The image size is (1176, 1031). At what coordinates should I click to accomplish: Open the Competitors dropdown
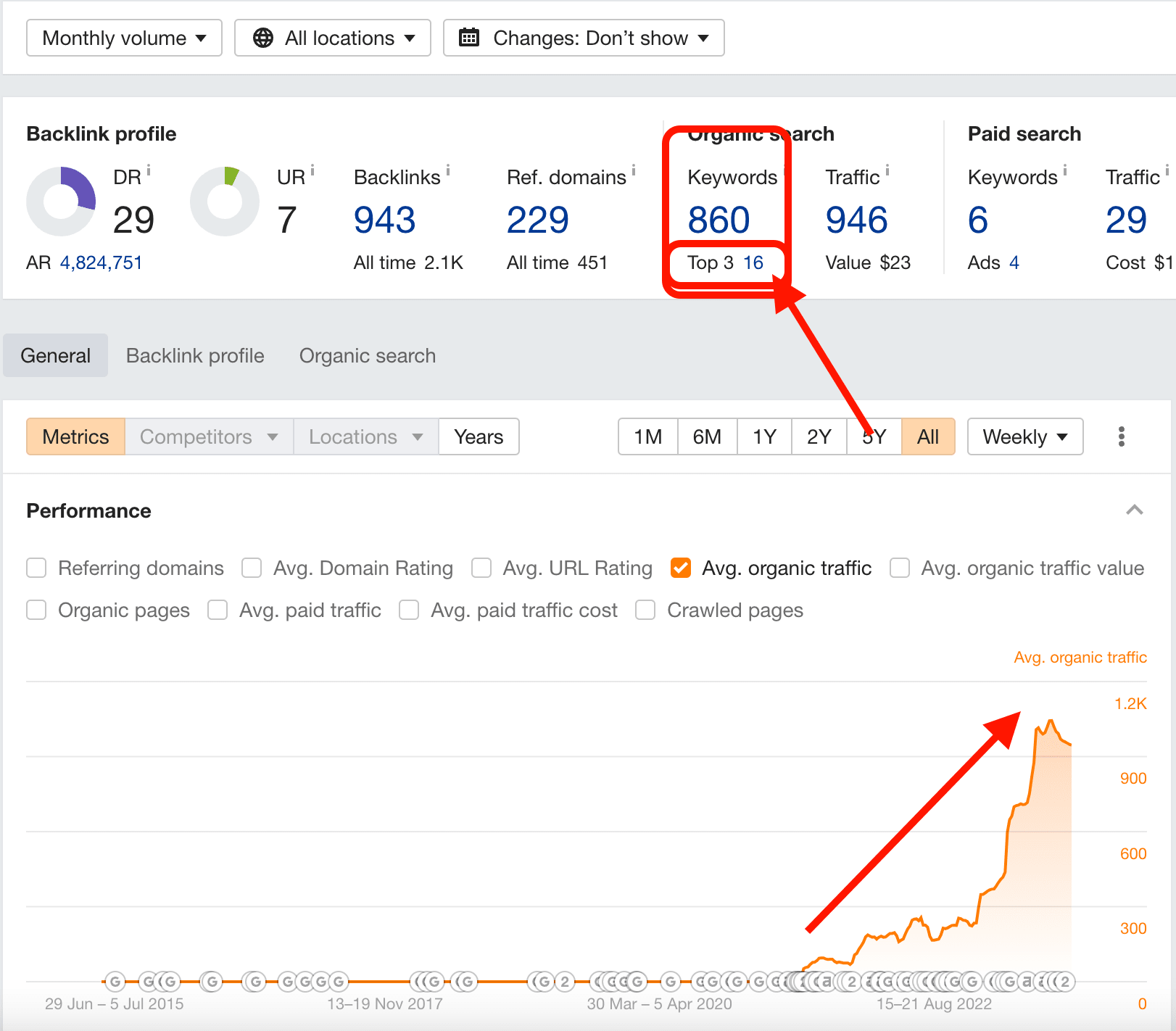tap(209, 436)
